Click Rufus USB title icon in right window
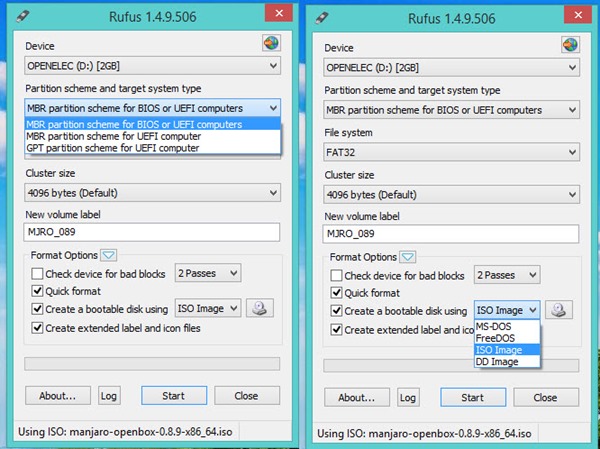The width and height of the screenshot is (600, 449). click(322, 18)
